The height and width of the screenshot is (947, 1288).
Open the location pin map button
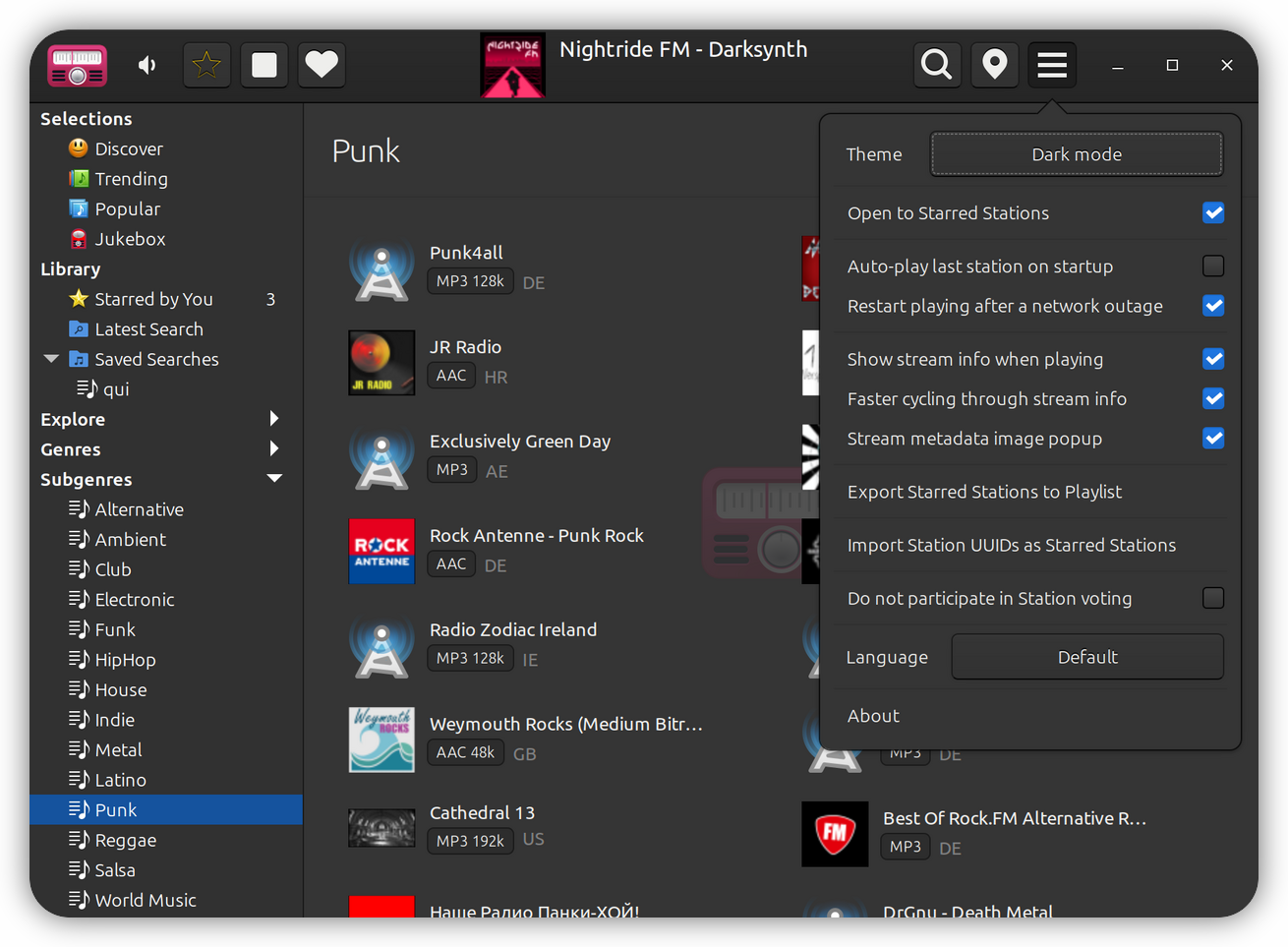pos(994,65)
